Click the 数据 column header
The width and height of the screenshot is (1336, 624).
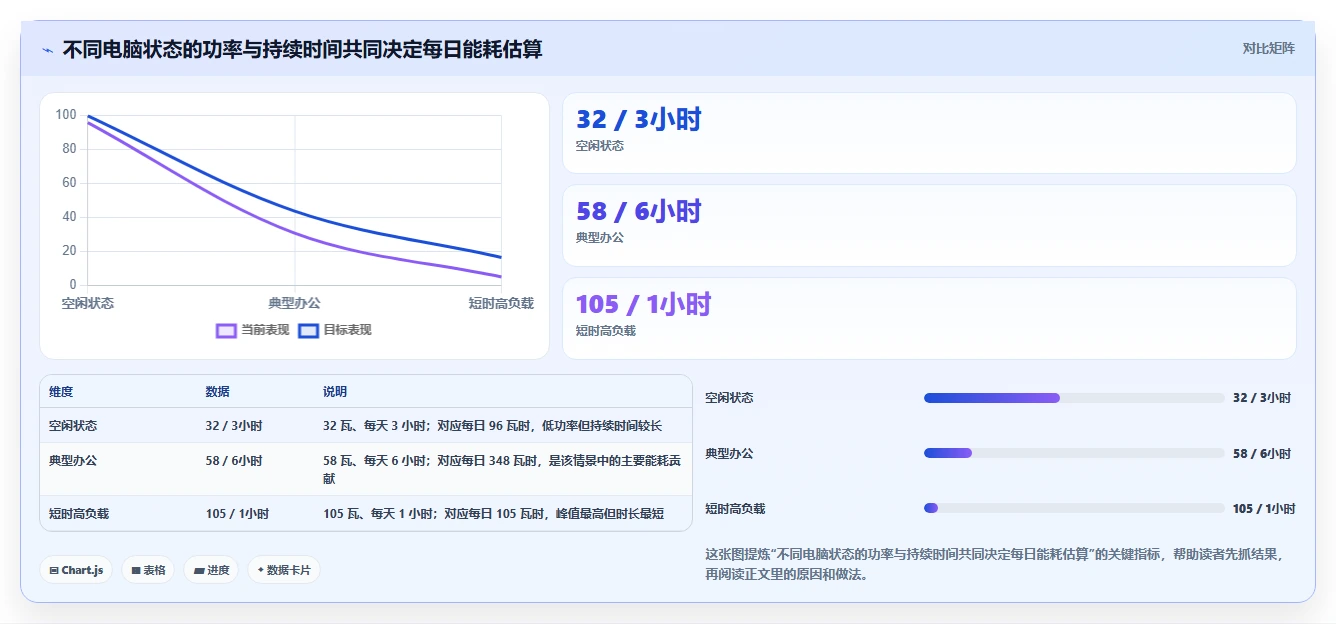[218, 392]
